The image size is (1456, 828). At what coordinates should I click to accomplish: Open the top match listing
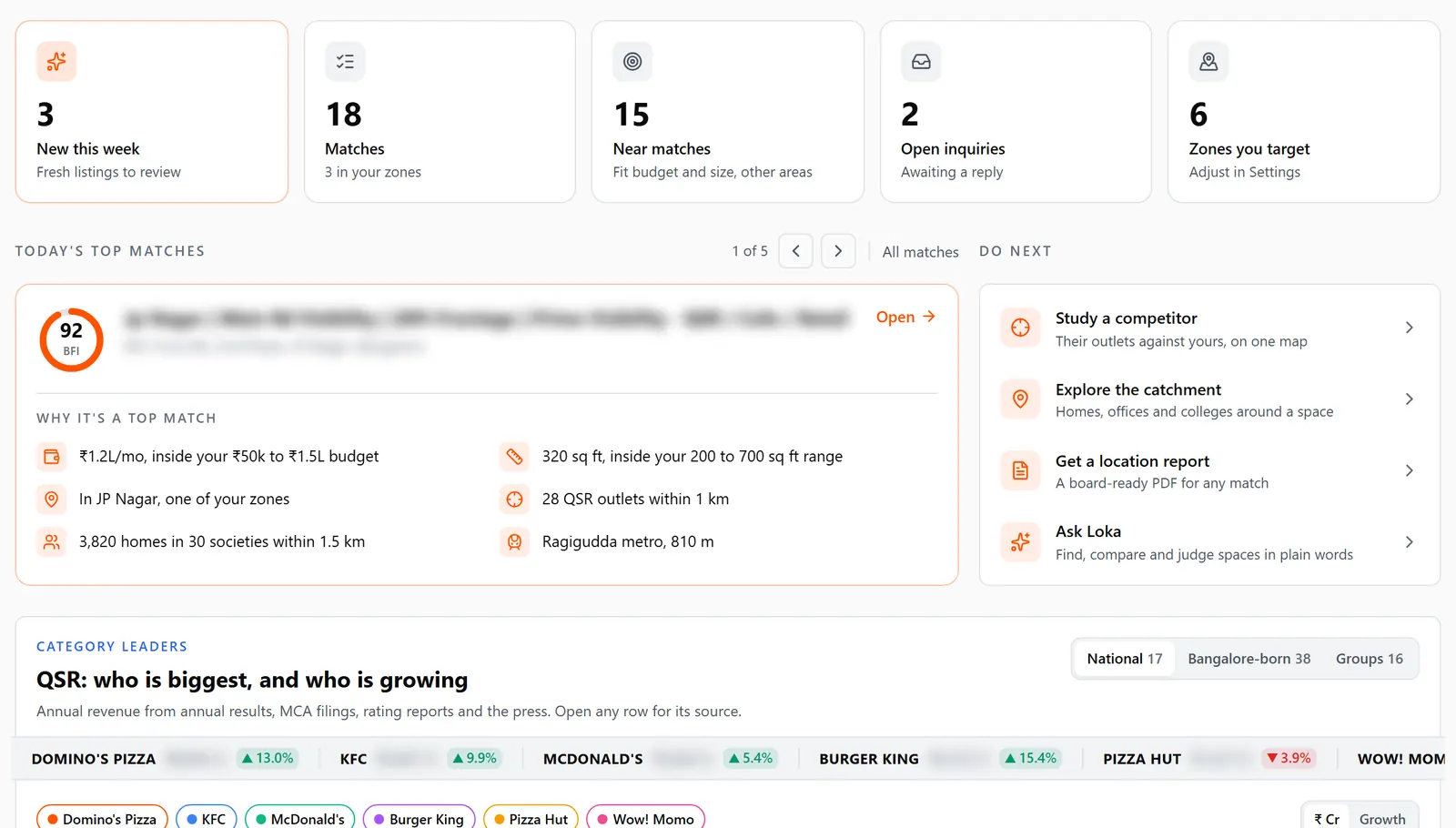[x=905, y=317]
